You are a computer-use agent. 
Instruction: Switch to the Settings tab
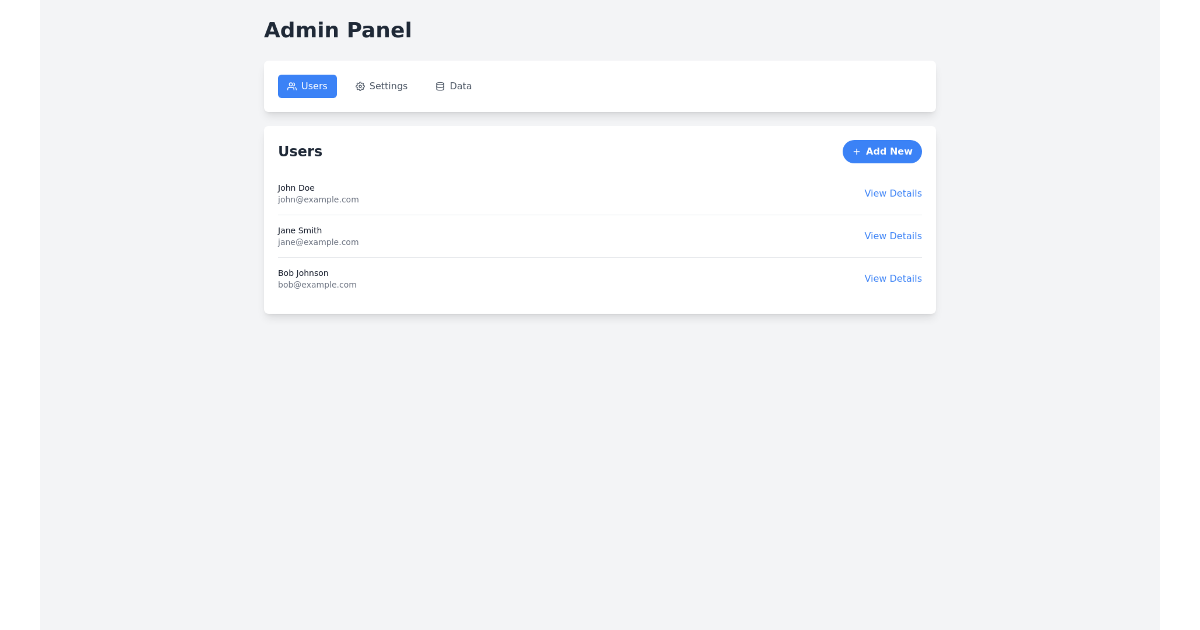(x=381, y=86)
